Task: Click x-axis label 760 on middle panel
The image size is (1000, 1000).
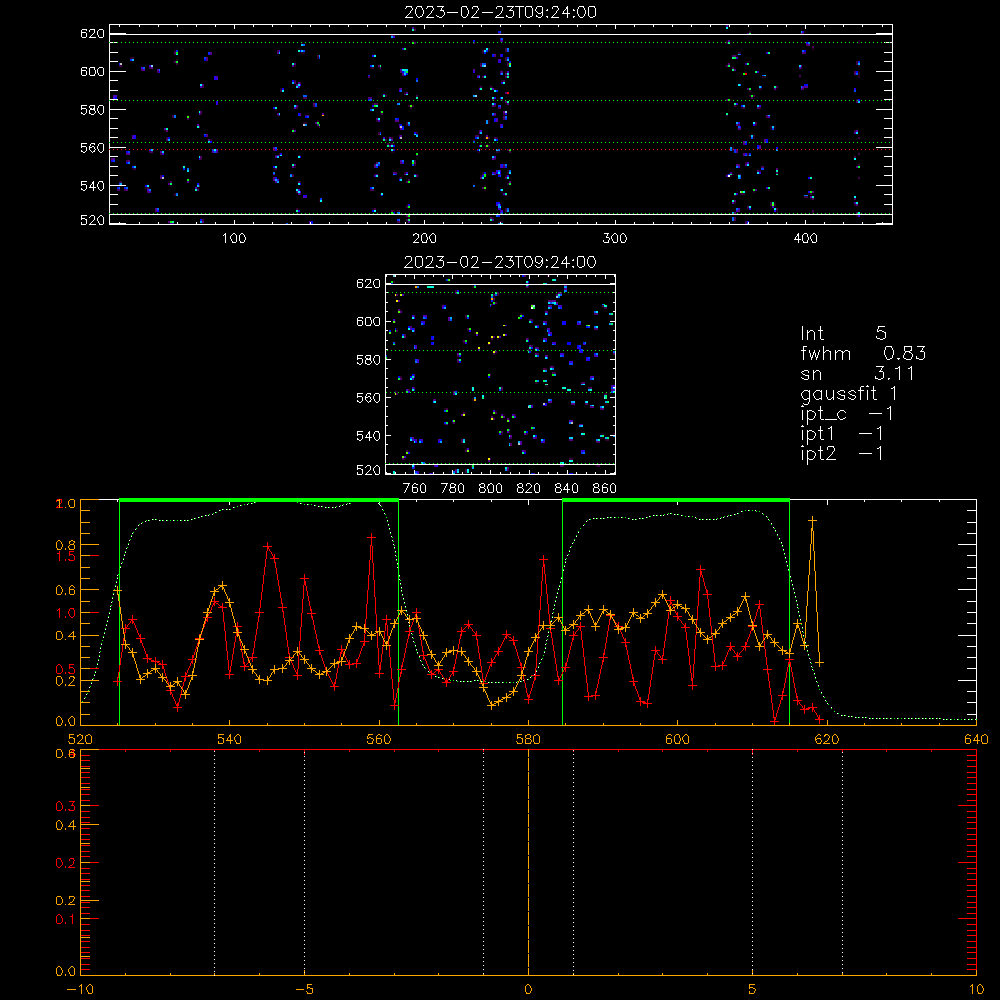Action: click(415, 489)
